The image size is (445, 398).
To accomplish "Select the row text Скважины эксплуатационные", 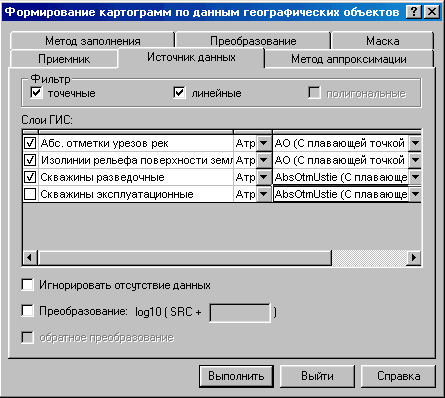I will click(x=117, y=194).
